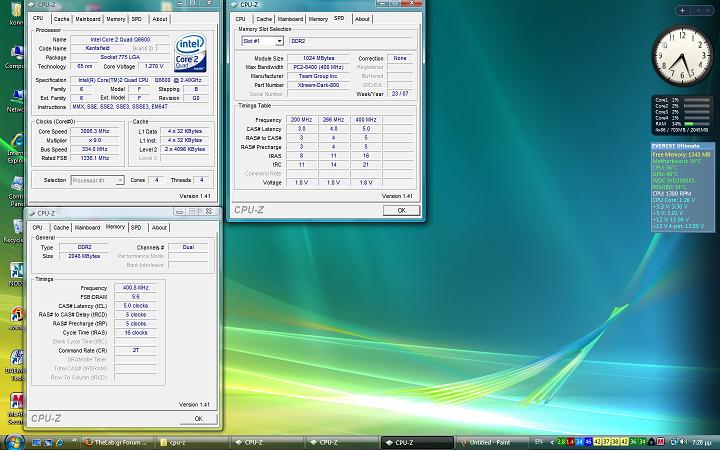Open the Slot #1 memory slot dropdown
The height and width of the screenshot is (450, 720).
point(279,41)
